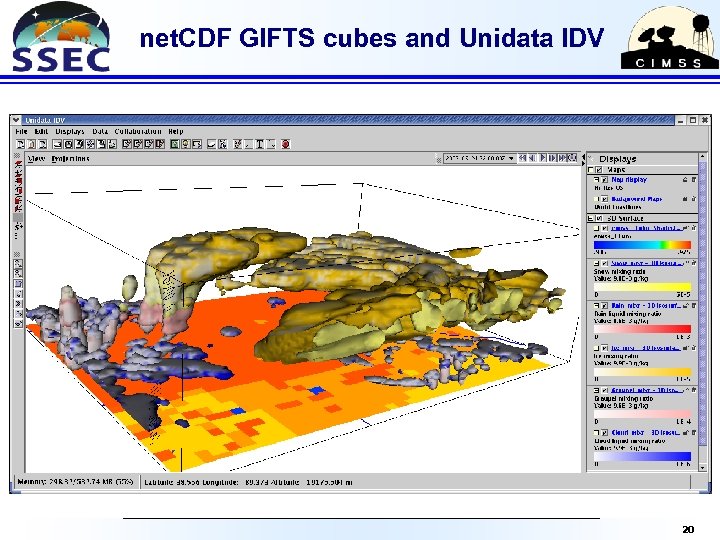This screenshot has width=720, height=540.
Task: Click trash icon for Snow mixr display
Action: tap(694, 264)
